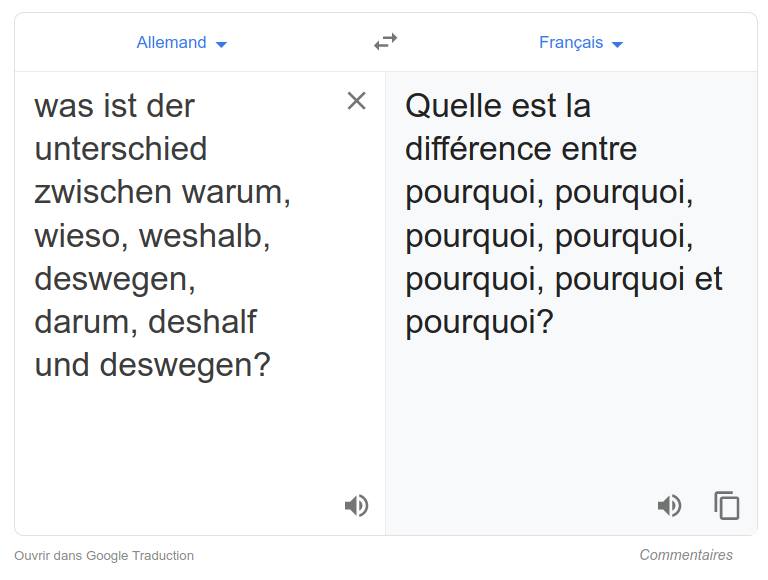Click the word "différence" in the translation

coord(479,149)
